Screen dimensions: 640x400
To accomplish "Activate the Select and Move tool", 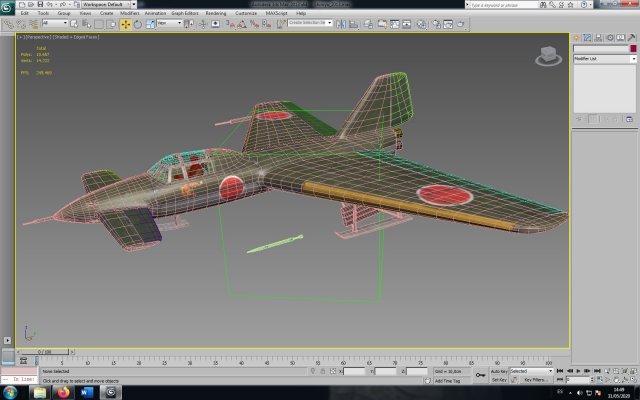I will [x=125, y=24].
